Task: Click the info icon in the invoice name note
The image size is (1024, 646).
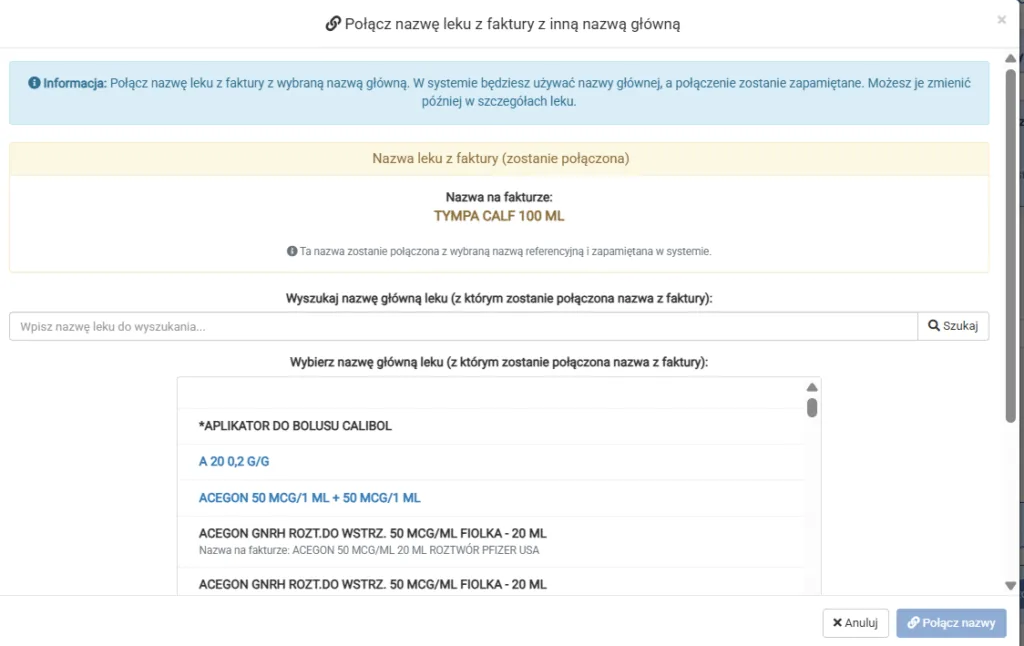Action: click(x=292, y=251)
